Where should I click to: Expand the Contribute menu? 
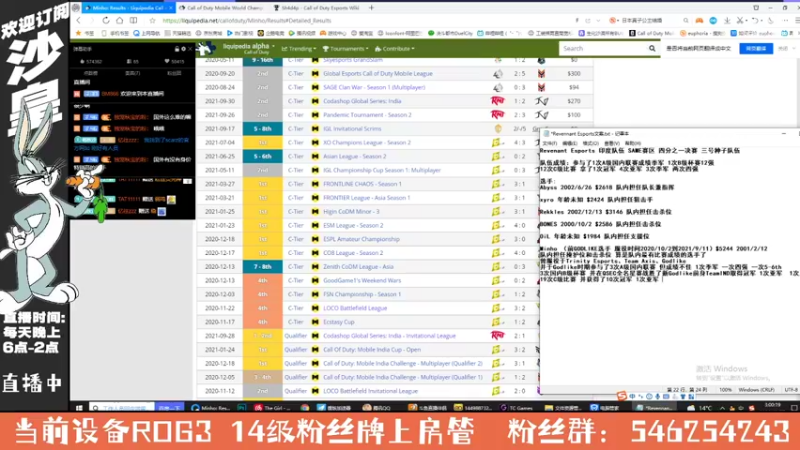click(x=394, y=48)
